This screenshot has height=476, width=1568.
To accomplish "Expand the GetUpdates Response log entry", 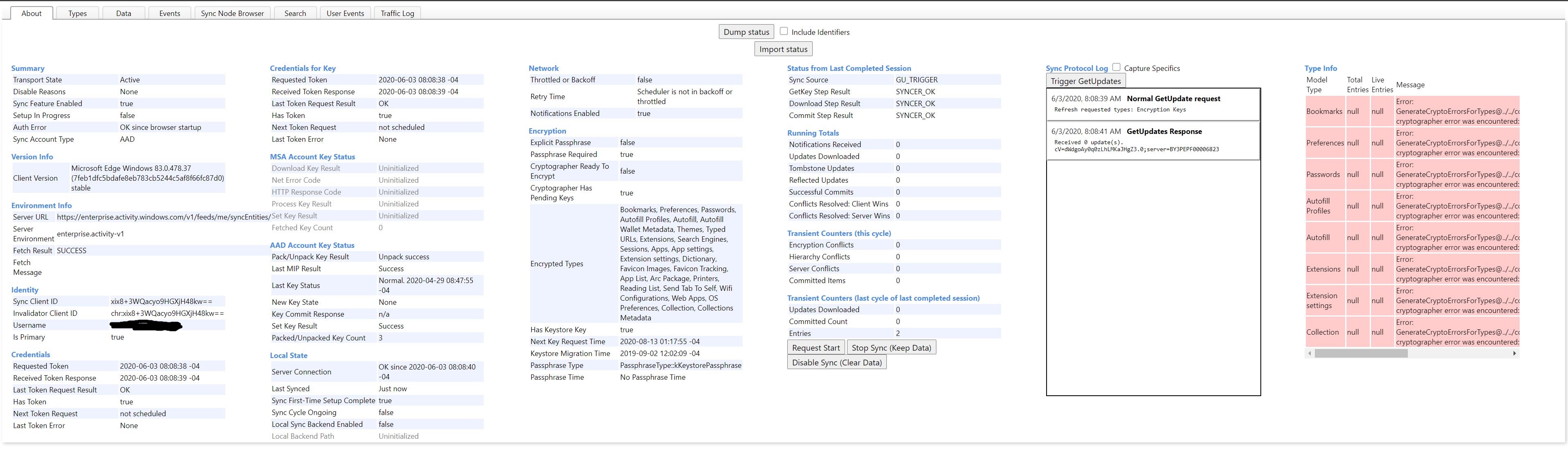I will (x=1164, y=131).
